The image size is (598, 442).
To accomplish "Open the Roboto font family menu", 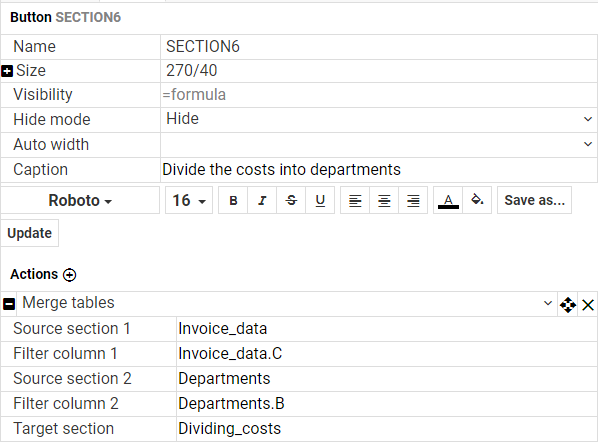I will (x=80, y=200).
